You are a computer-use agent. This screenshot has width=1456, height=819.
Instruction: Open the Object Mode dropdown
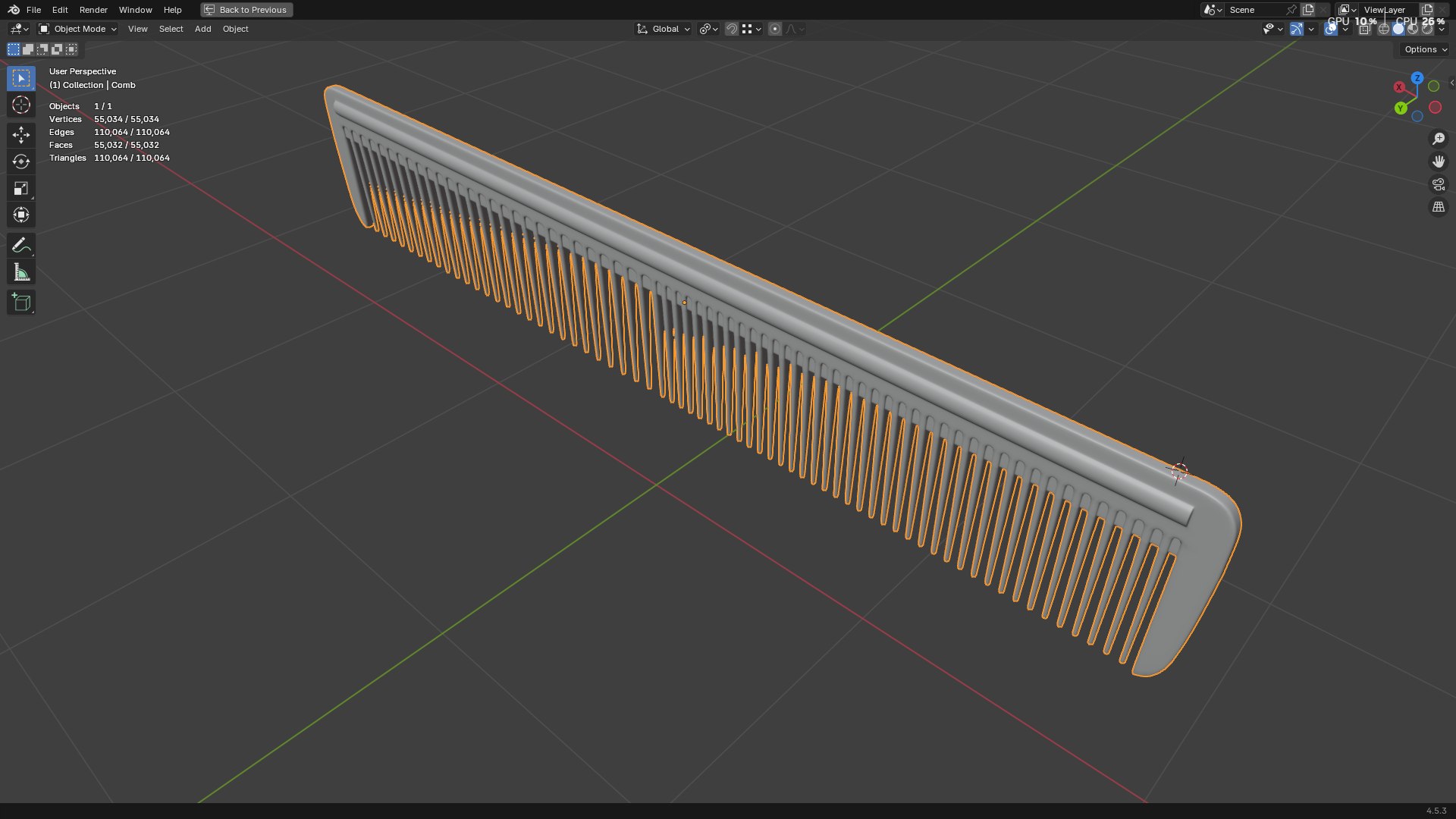[x=77, y=29]
